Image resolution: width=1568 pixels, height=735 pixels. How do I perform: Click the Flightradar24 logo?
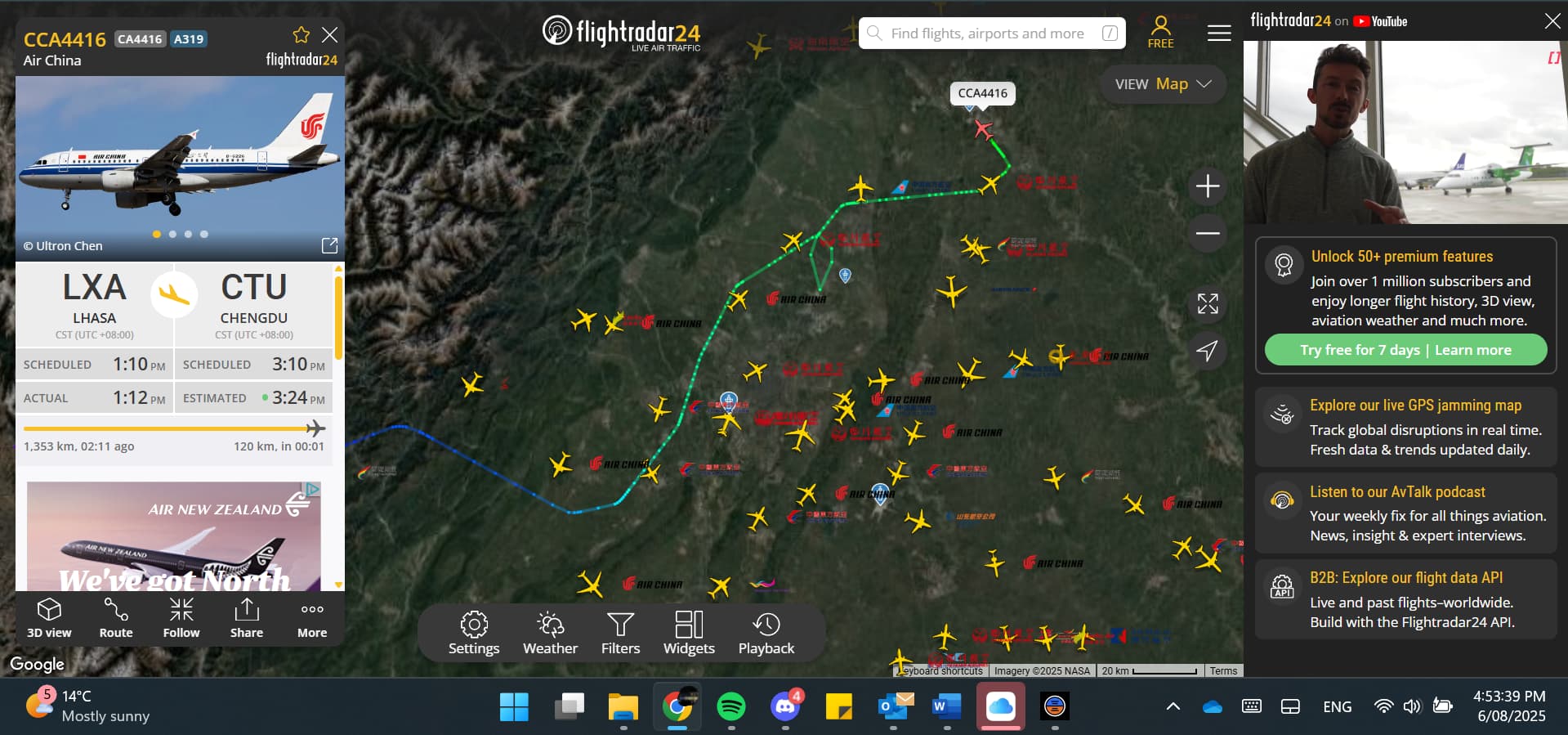622,34
